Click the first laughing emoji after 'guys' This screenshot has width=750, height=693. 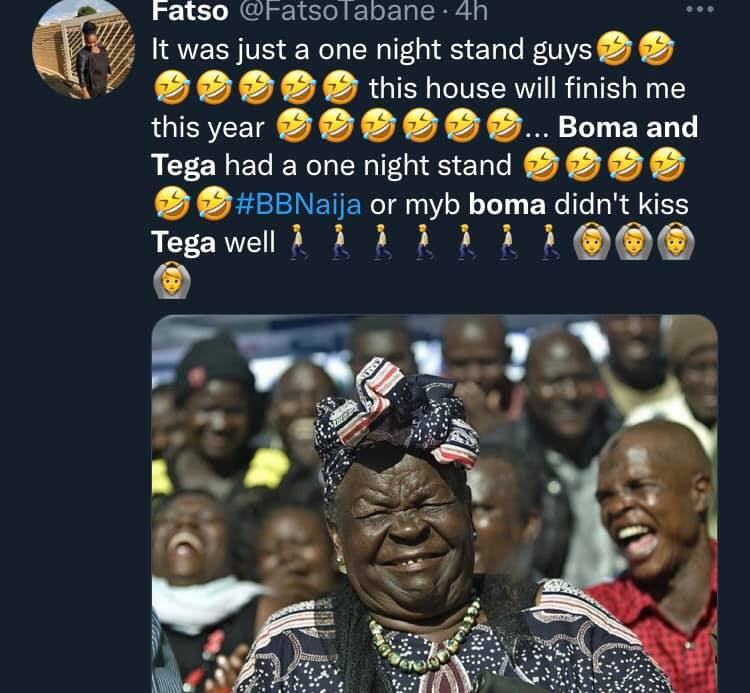pyautogui.click(x=615, y=49)
